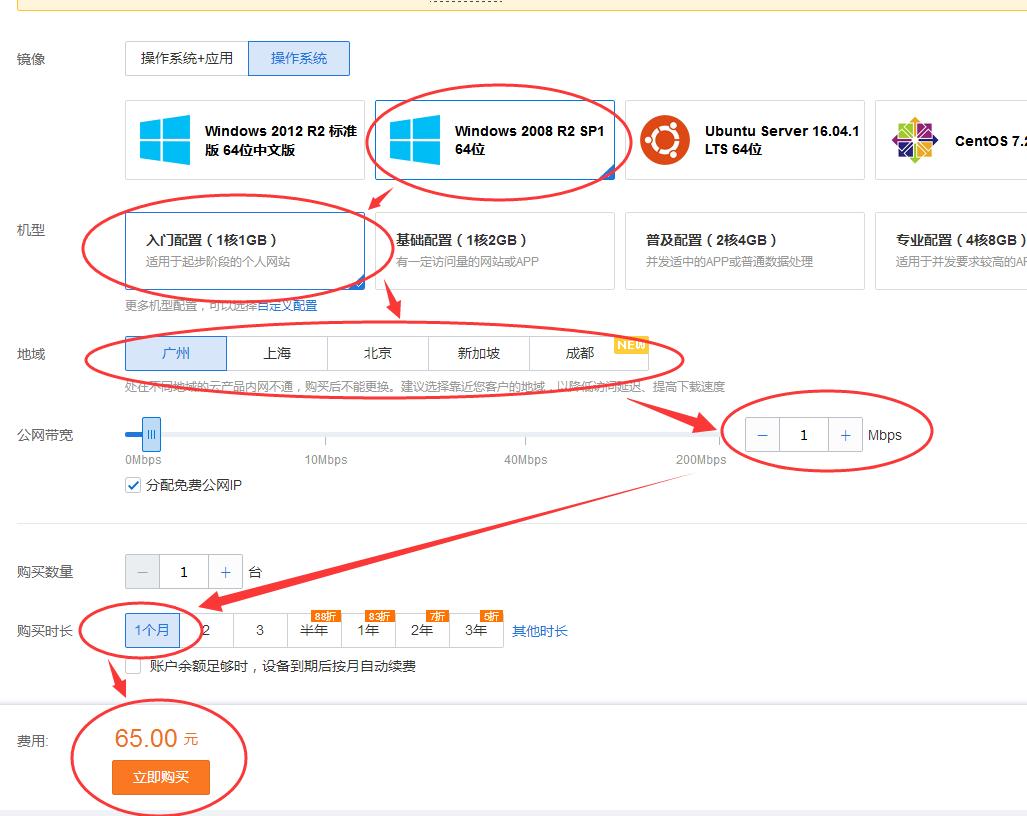The height and width of the screenshot is (816, 1027).
Task: Select the 操作系统 image tab
Action: (x=299, y=58)
